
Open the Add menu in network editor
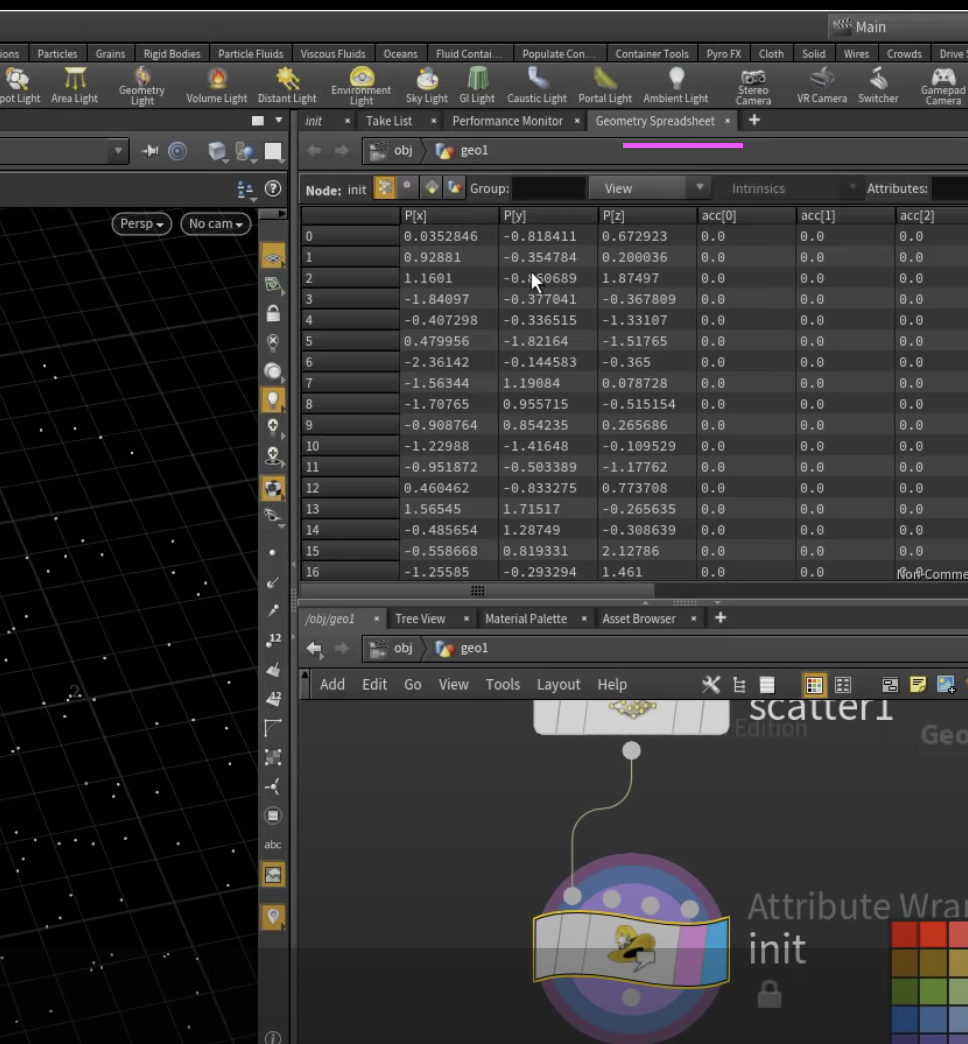coord(332,684)
